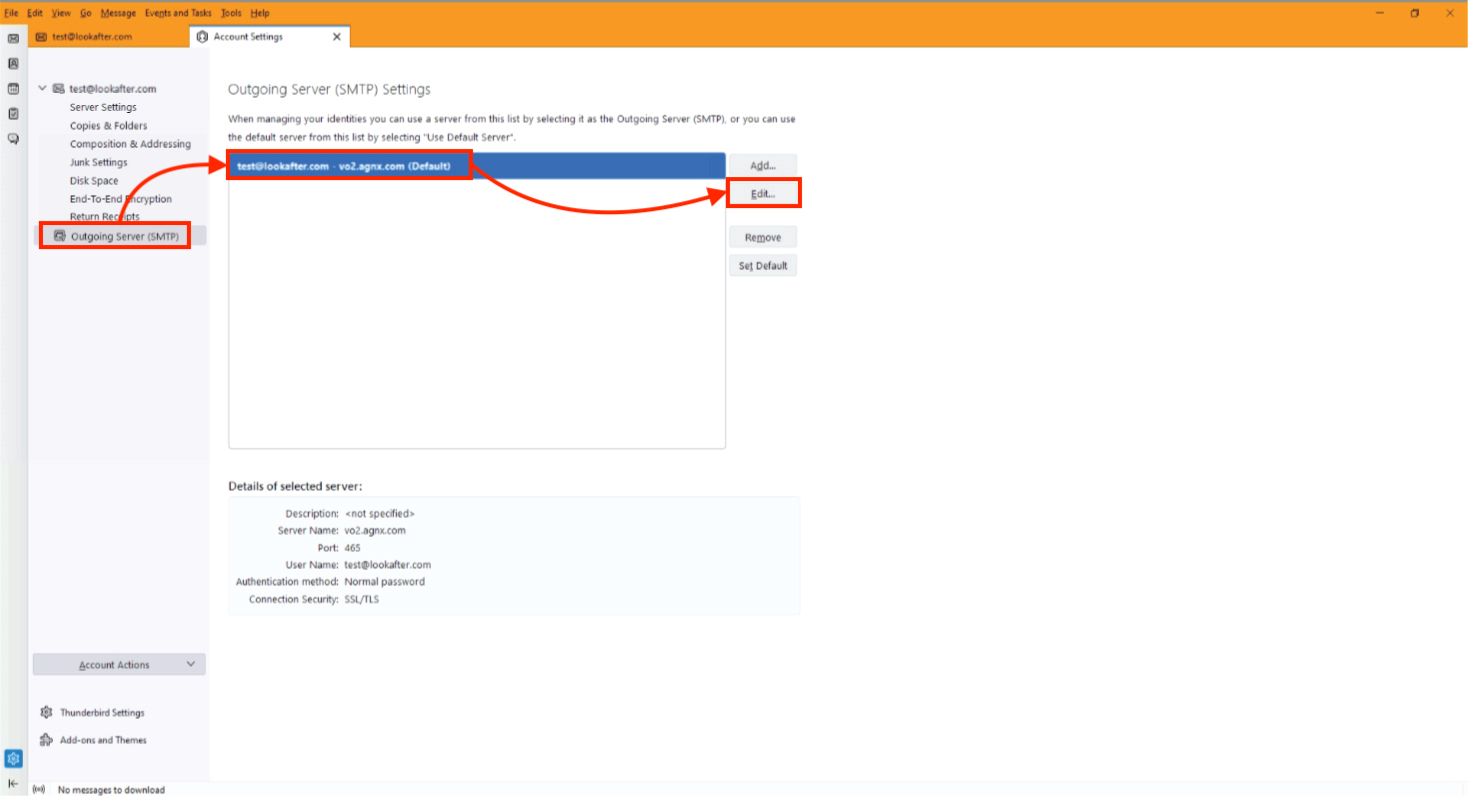
Task: Open Server Settings in account tree
Action: tap(103, 107)
